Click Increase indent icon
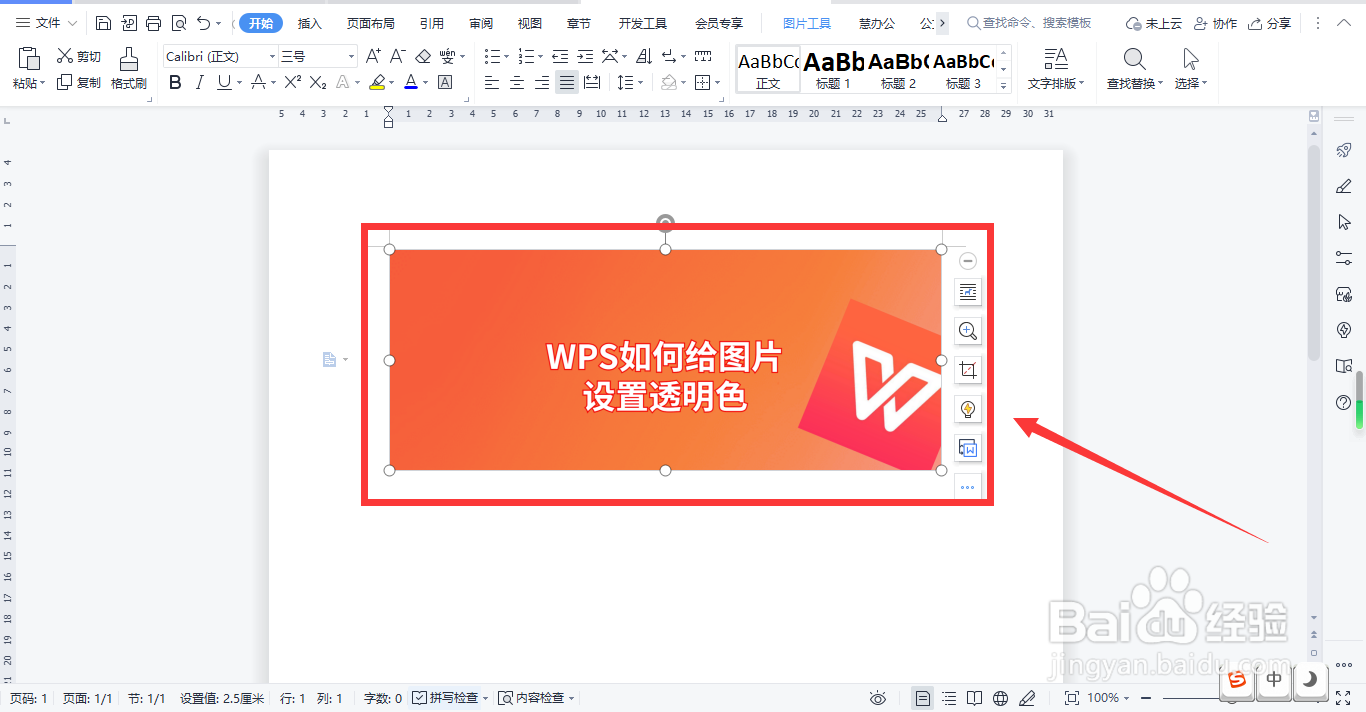This screenshot has height=712, width=1366. click(584, 56)
